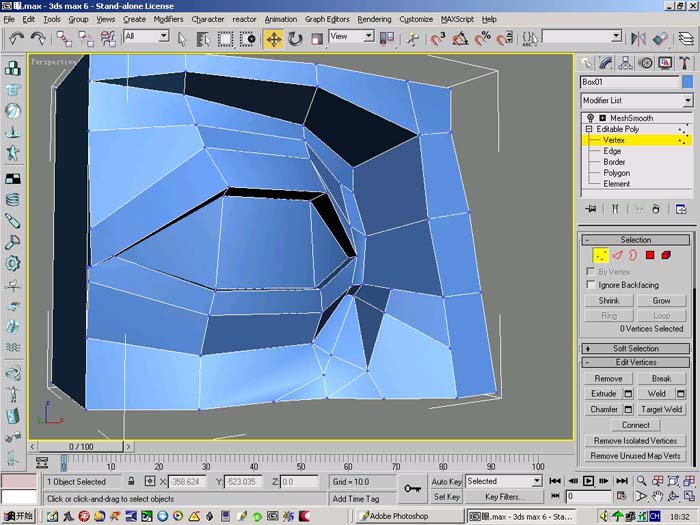Screen dimensions: 700x525
Task: Click the Remove Isolated Vertices button
Action: coord(635,441)
